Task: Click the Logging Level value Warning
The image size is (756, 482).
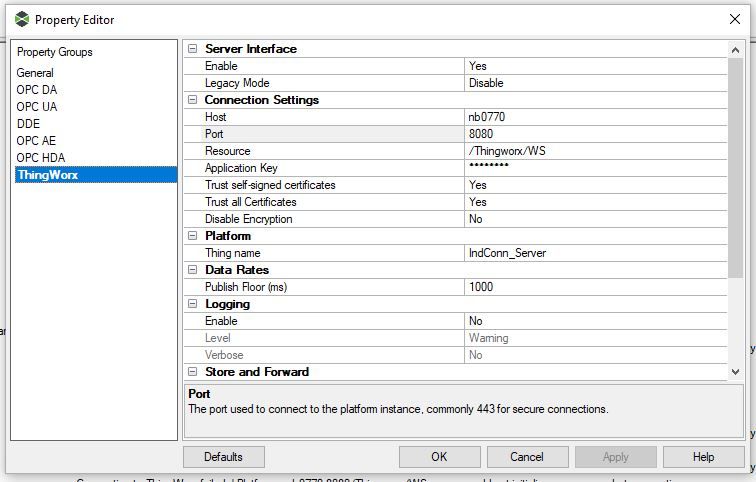Action: click(x=595, y=338)
